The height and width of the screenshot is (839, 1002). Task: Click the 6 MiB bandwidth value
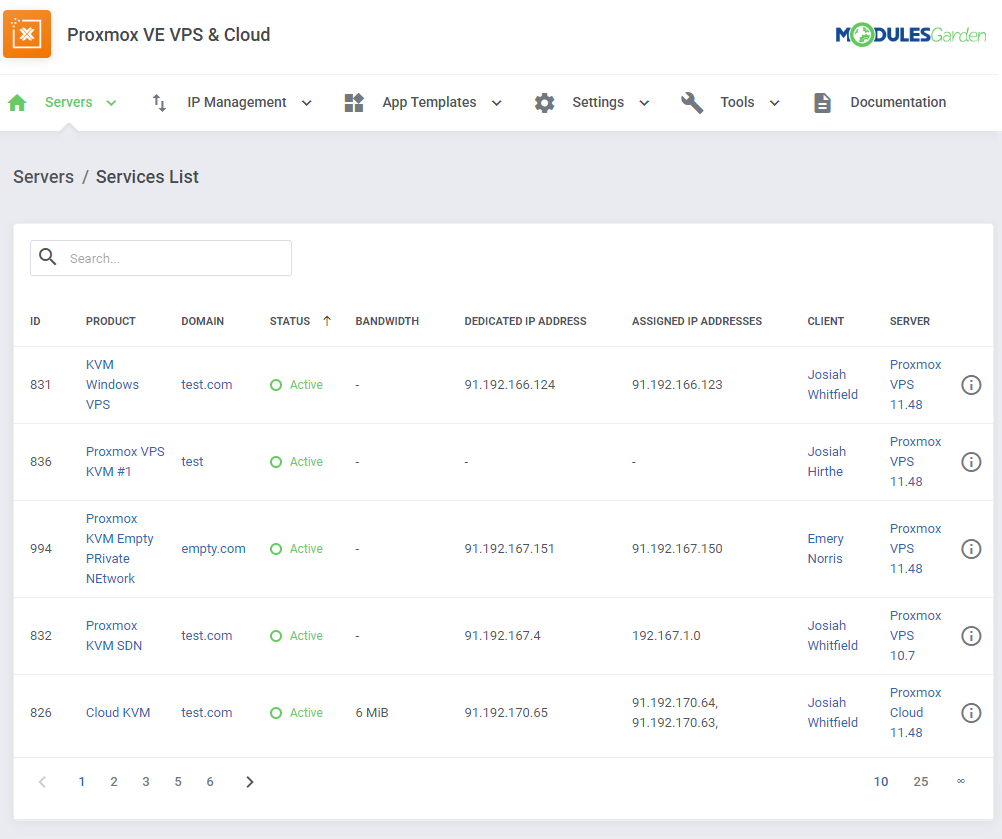pyautogui.click(x=372, y=712)
